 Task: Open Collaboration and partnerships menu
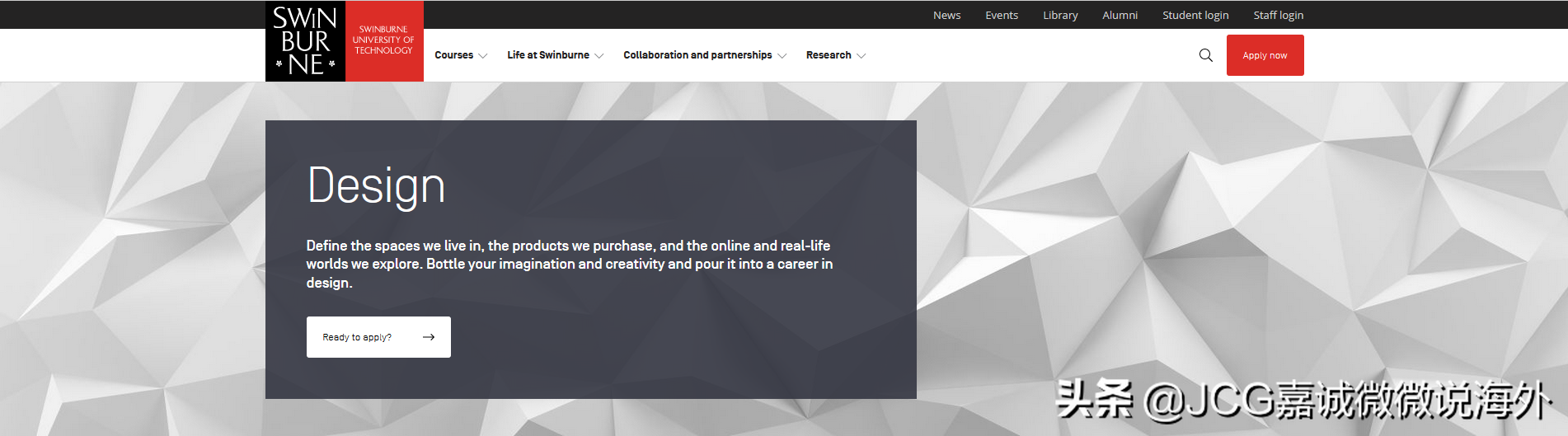point(697,55)
